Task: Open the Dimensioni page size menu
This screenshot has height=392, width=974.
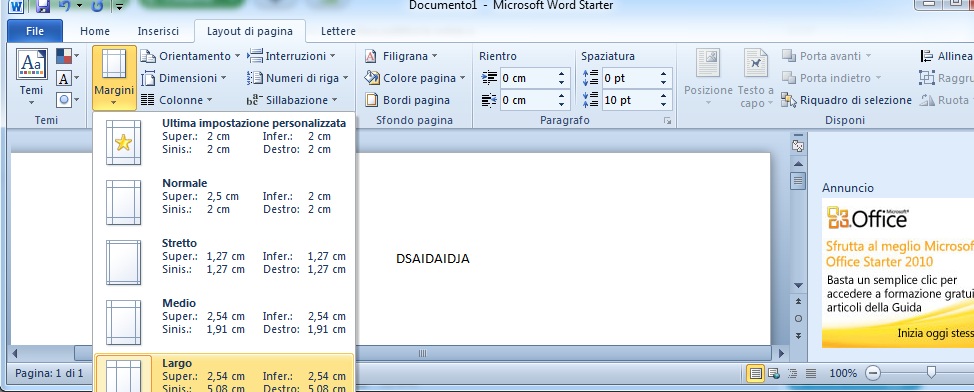Action: [x=184, y=78]
